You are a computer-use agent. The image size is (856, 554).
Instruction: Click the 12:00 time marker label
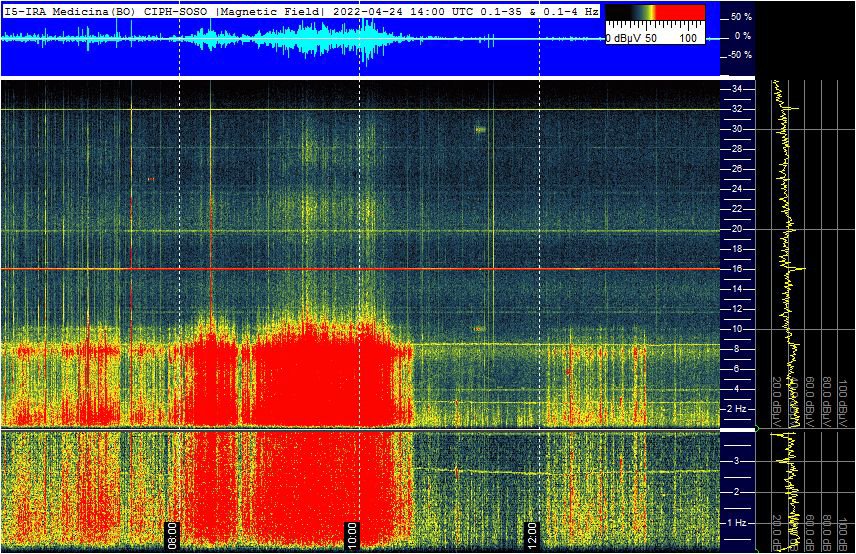pos(532,530)
